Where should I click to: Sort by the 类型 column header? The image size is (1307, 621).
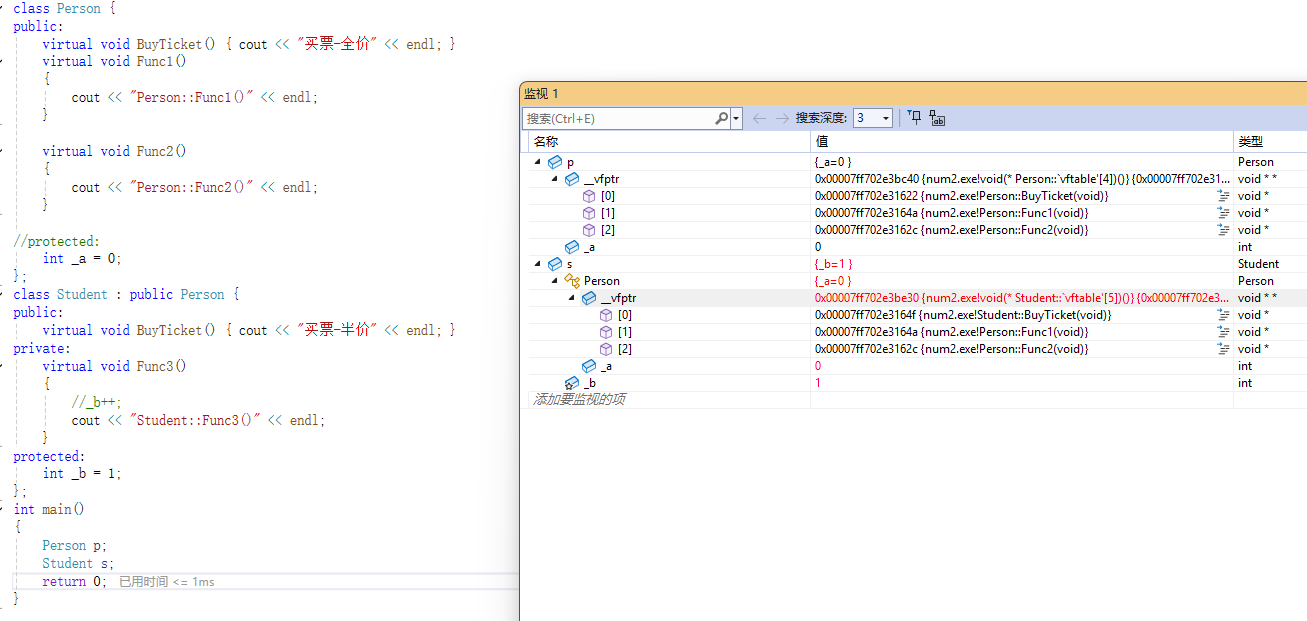coord(1250,142)
